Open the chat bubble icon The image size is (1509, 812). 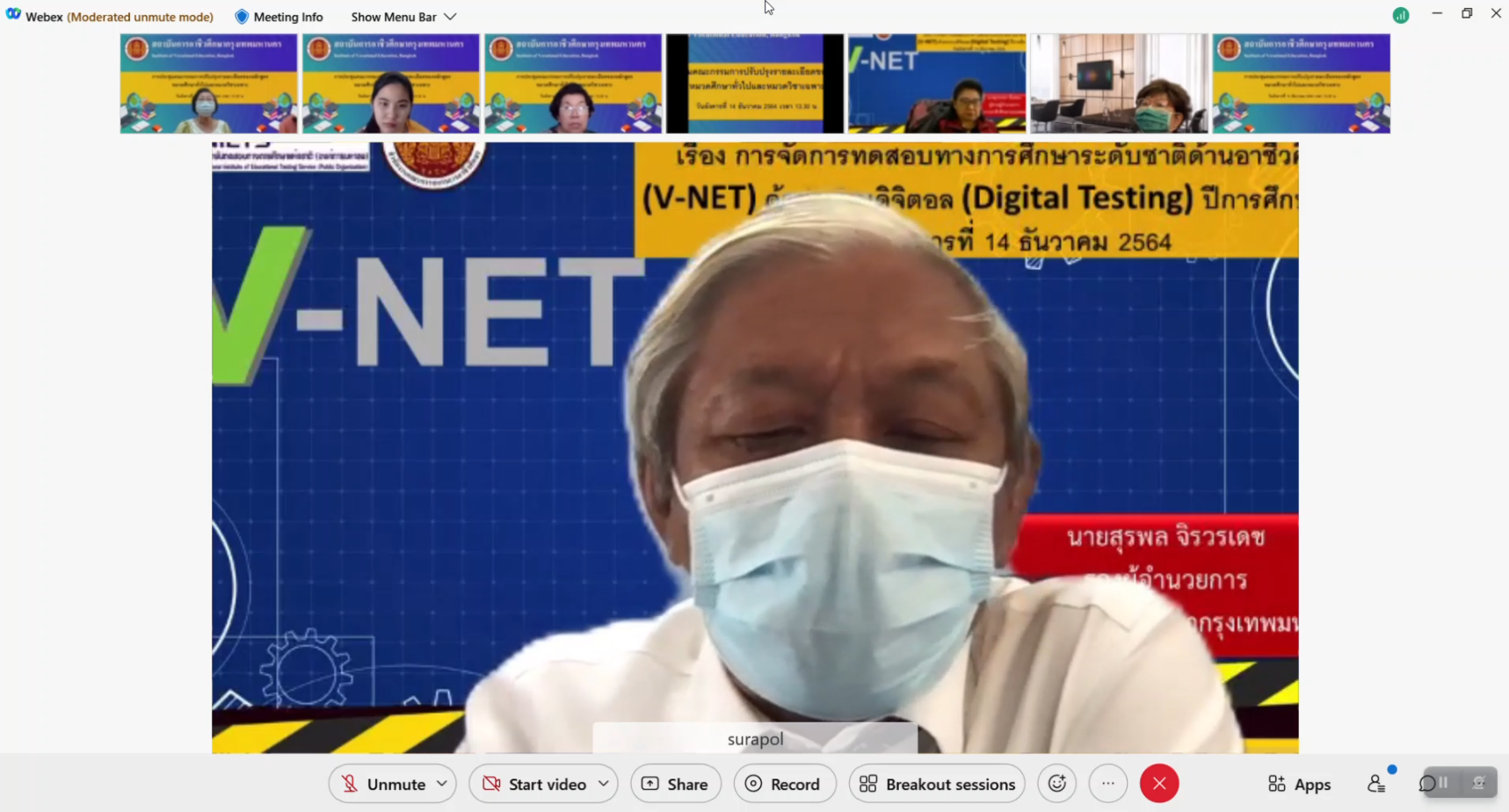click(1427, 783)
